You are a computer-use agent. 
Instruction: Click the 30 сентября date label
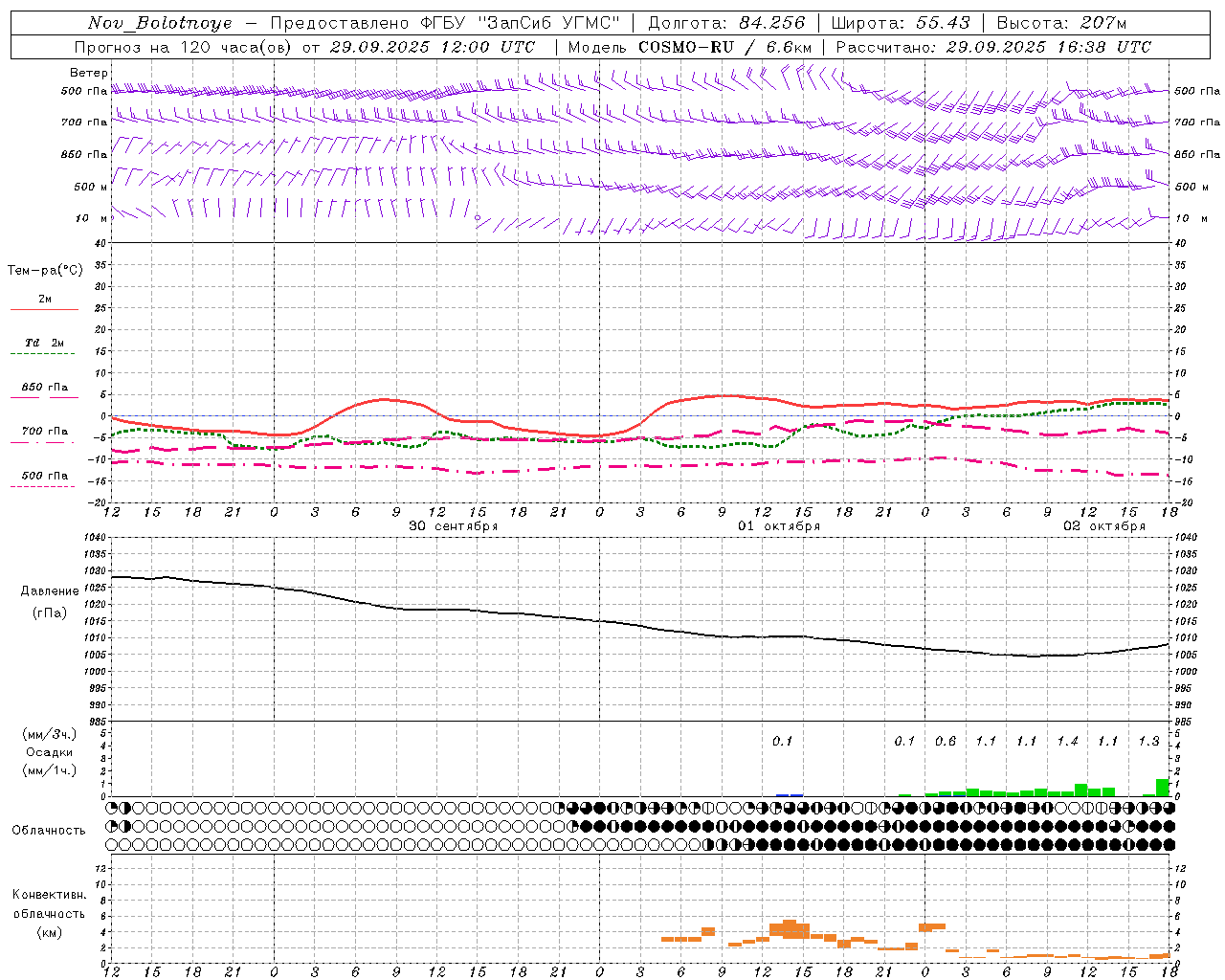pos(454,526)
